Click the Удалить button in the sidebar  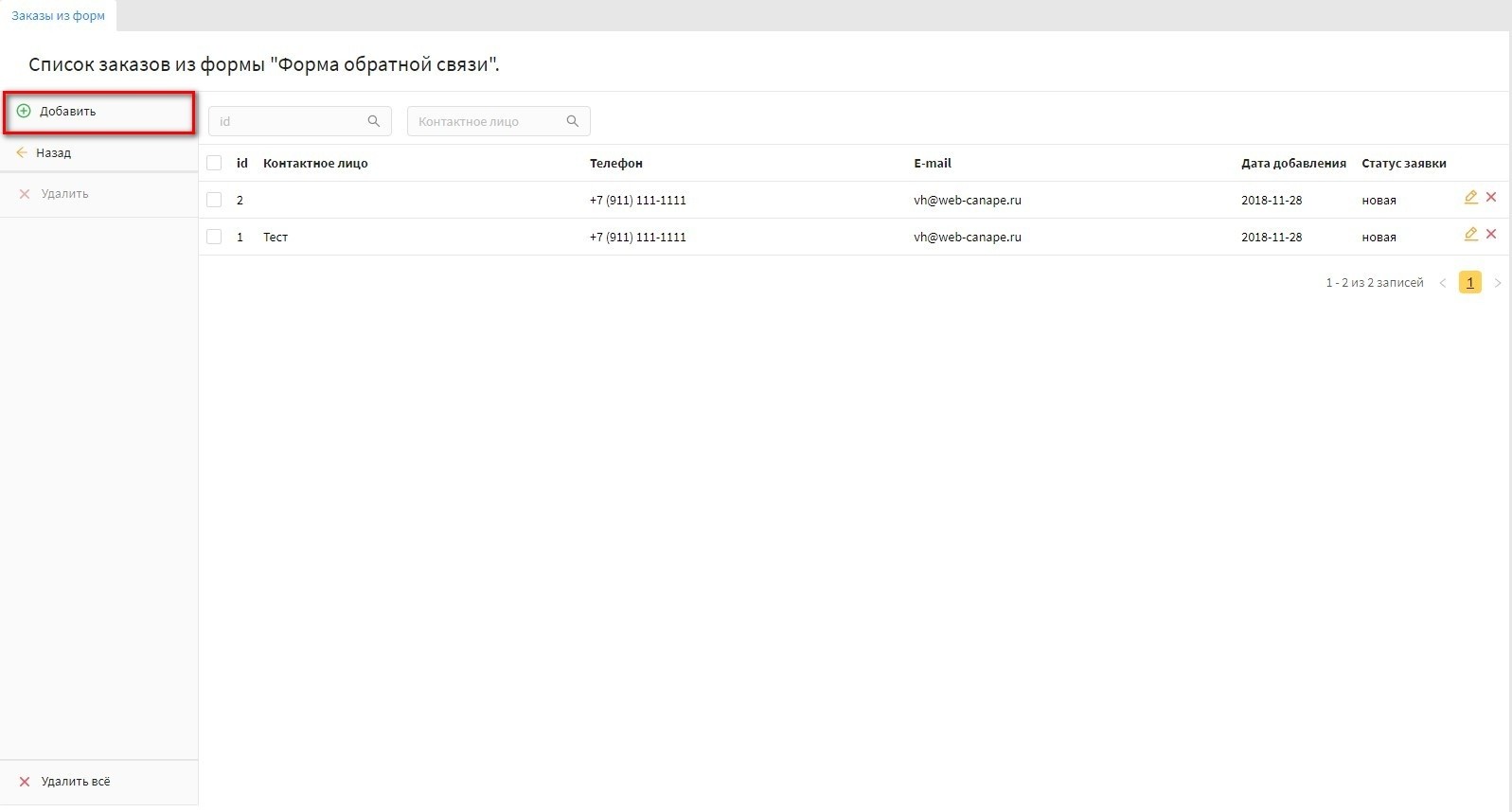coord(64,194)
